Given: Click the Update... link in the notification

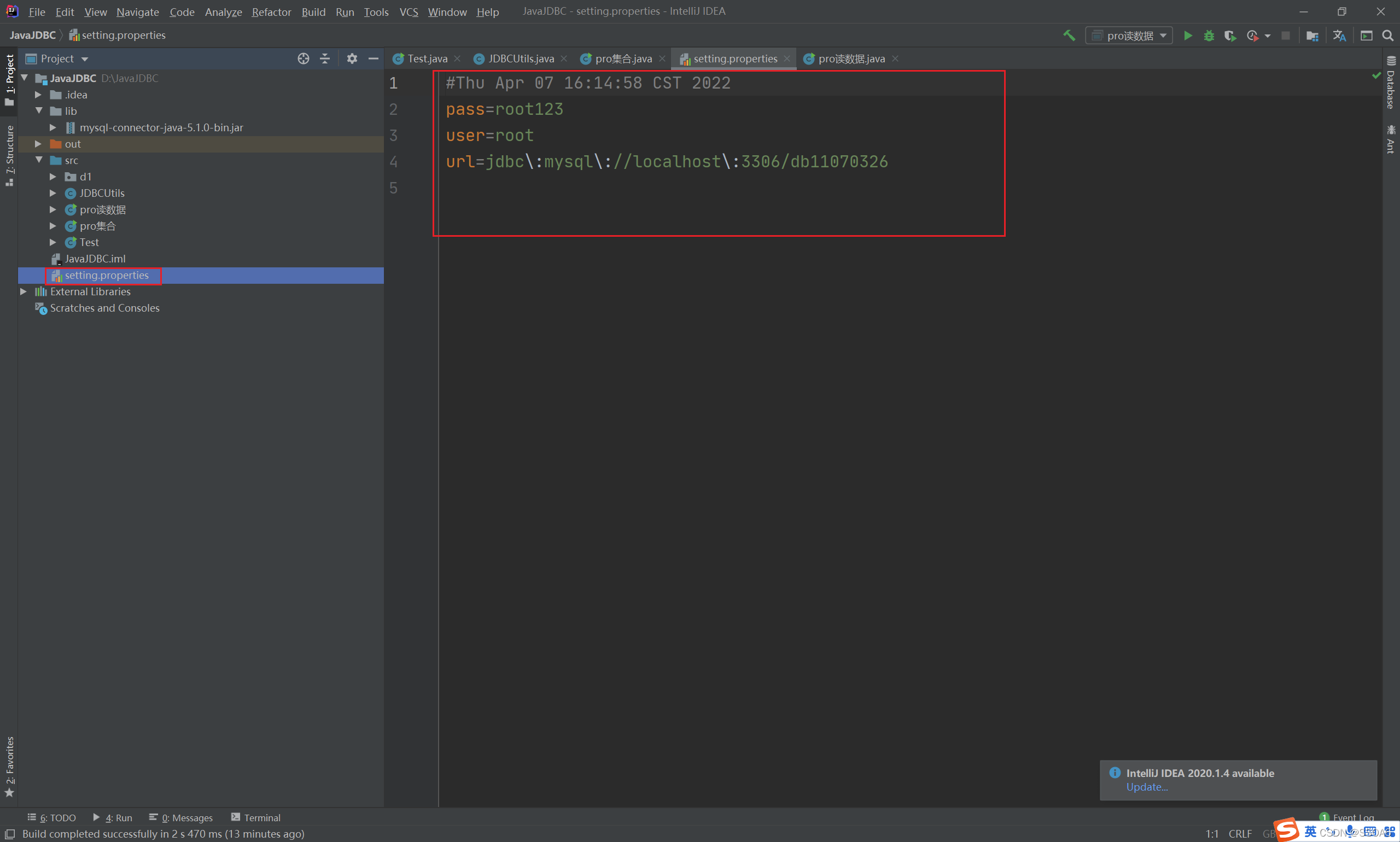Looking at the screenshot, I should click(1146, 787).
